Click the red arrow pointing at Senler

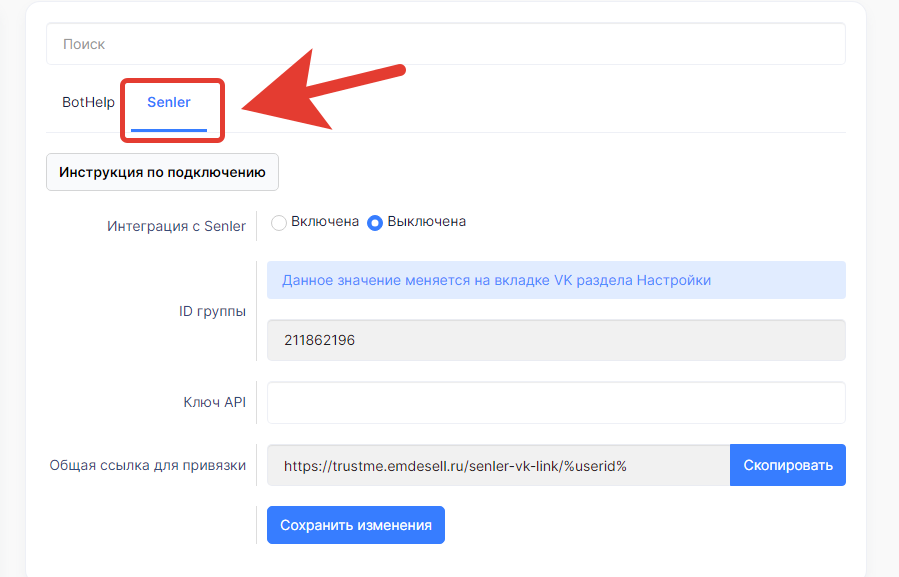[x=320, y=97]
